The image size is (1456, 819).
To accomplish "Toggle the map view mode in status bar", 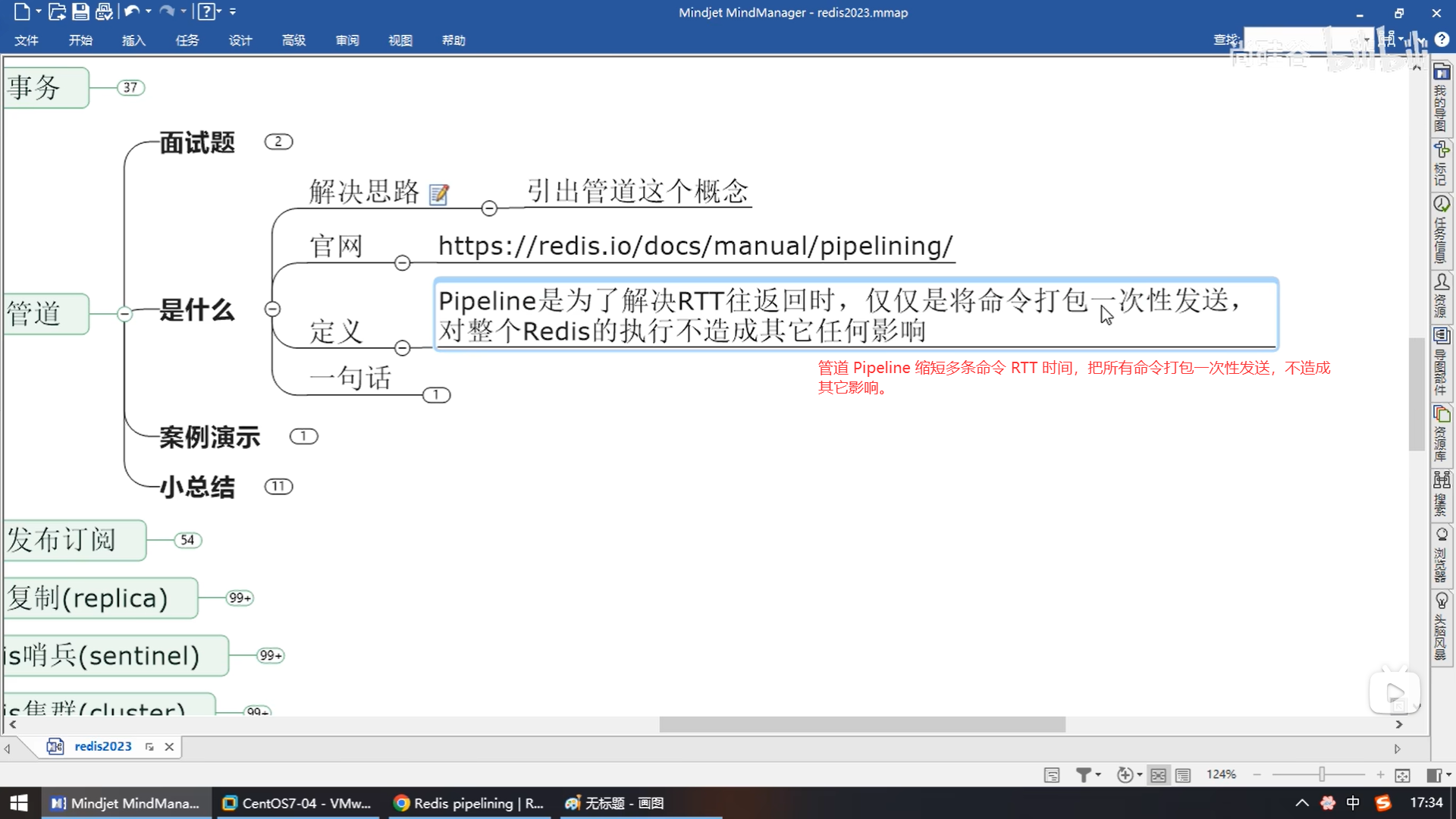I will click(x=1158, y=775).
